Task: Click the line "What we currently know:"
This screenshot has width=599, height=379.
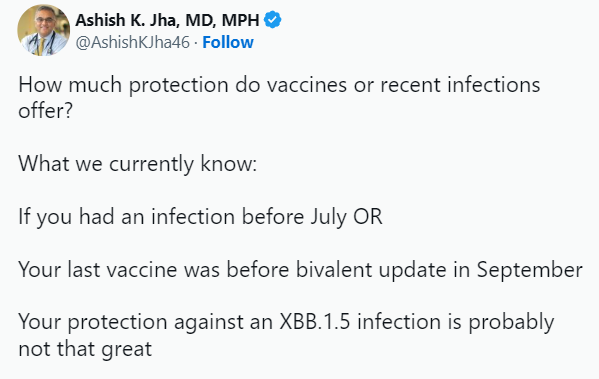Action: click(138, 164)
